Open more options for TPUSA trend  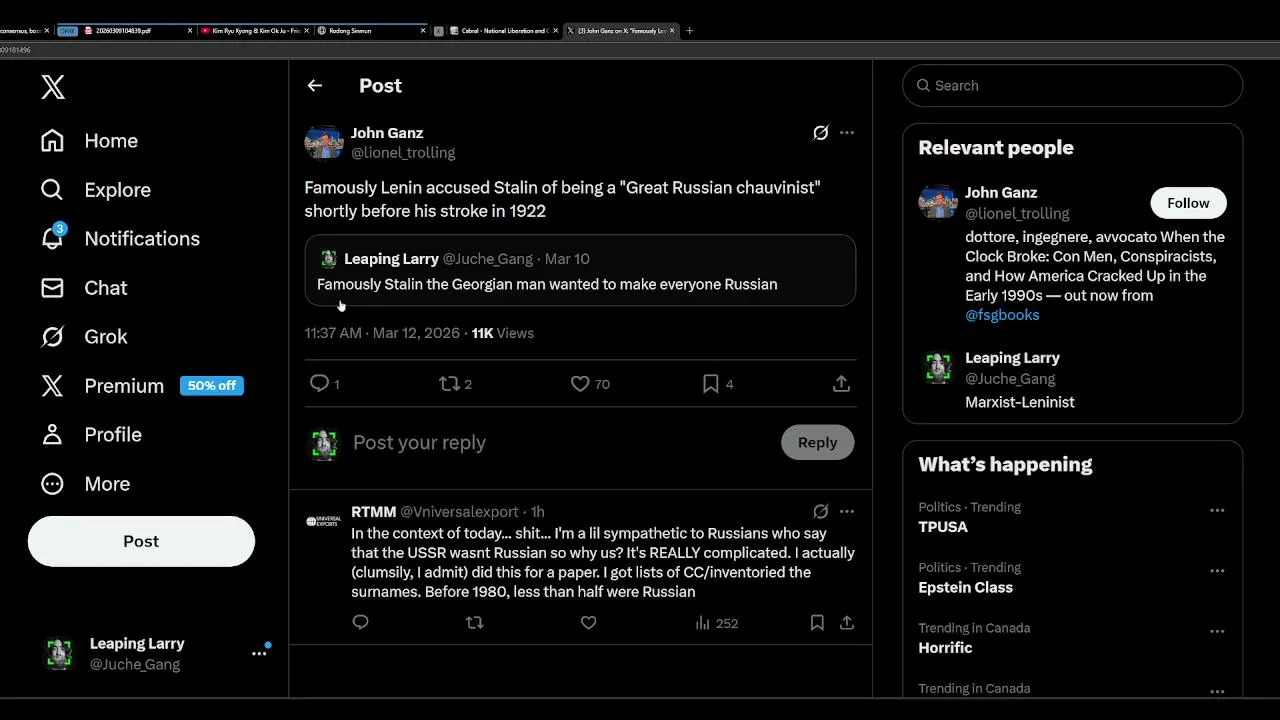(1217, 510)
